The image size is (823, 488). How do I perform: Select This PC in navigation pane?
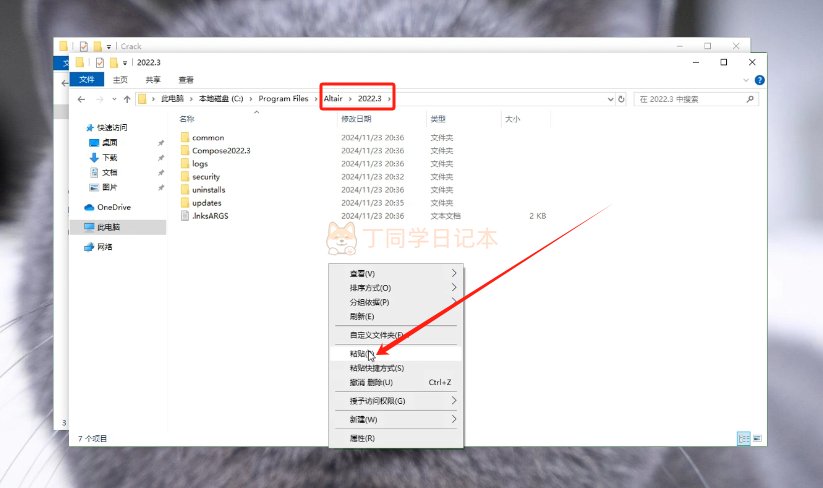pos(118,227)
